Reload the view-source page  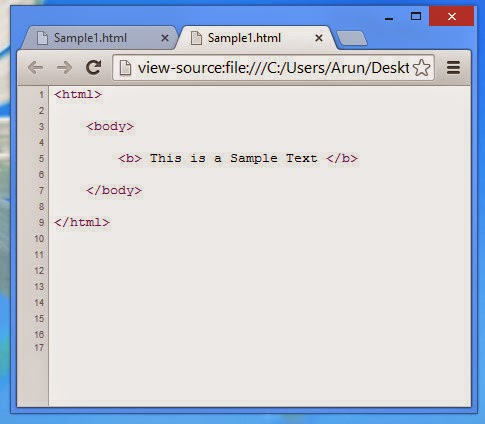[x=93, y=67]
